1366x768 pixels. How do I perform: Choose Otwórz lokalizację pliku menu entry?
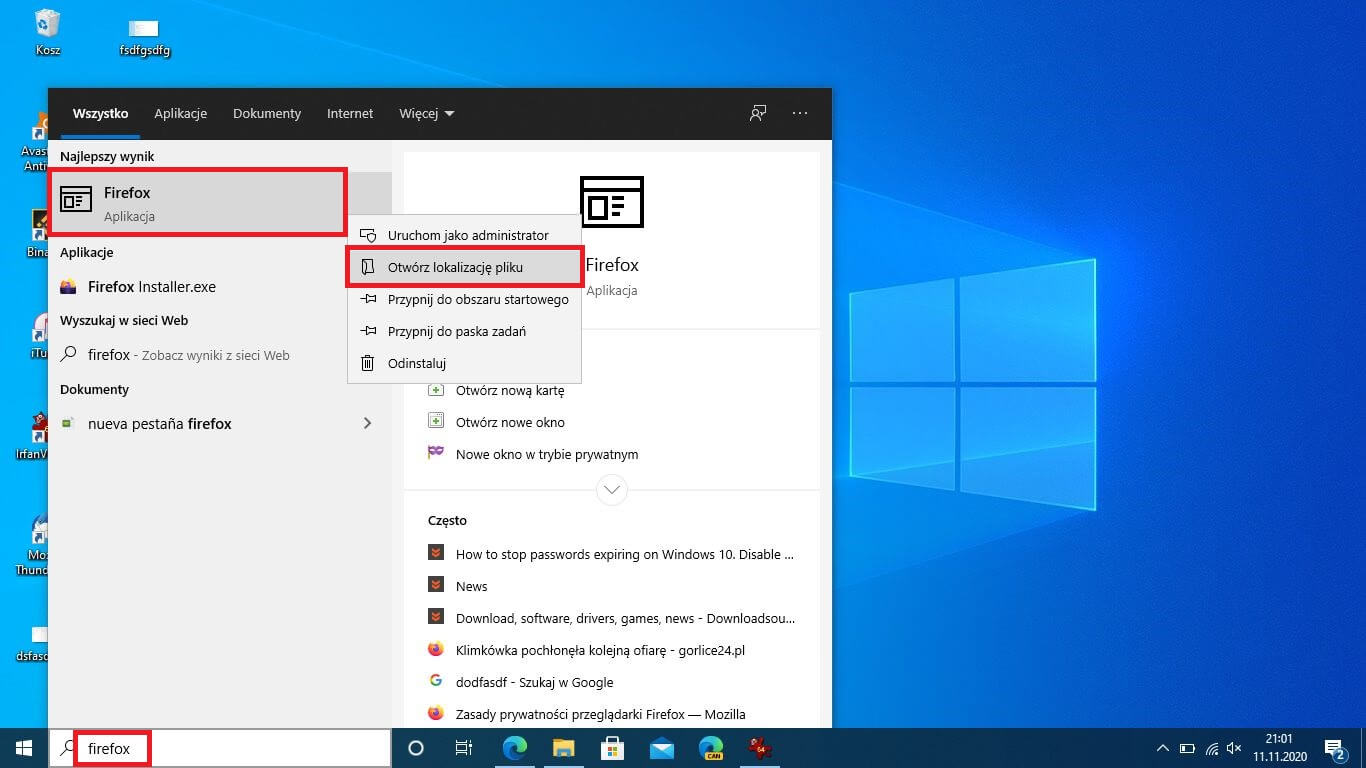click(464, 267)
